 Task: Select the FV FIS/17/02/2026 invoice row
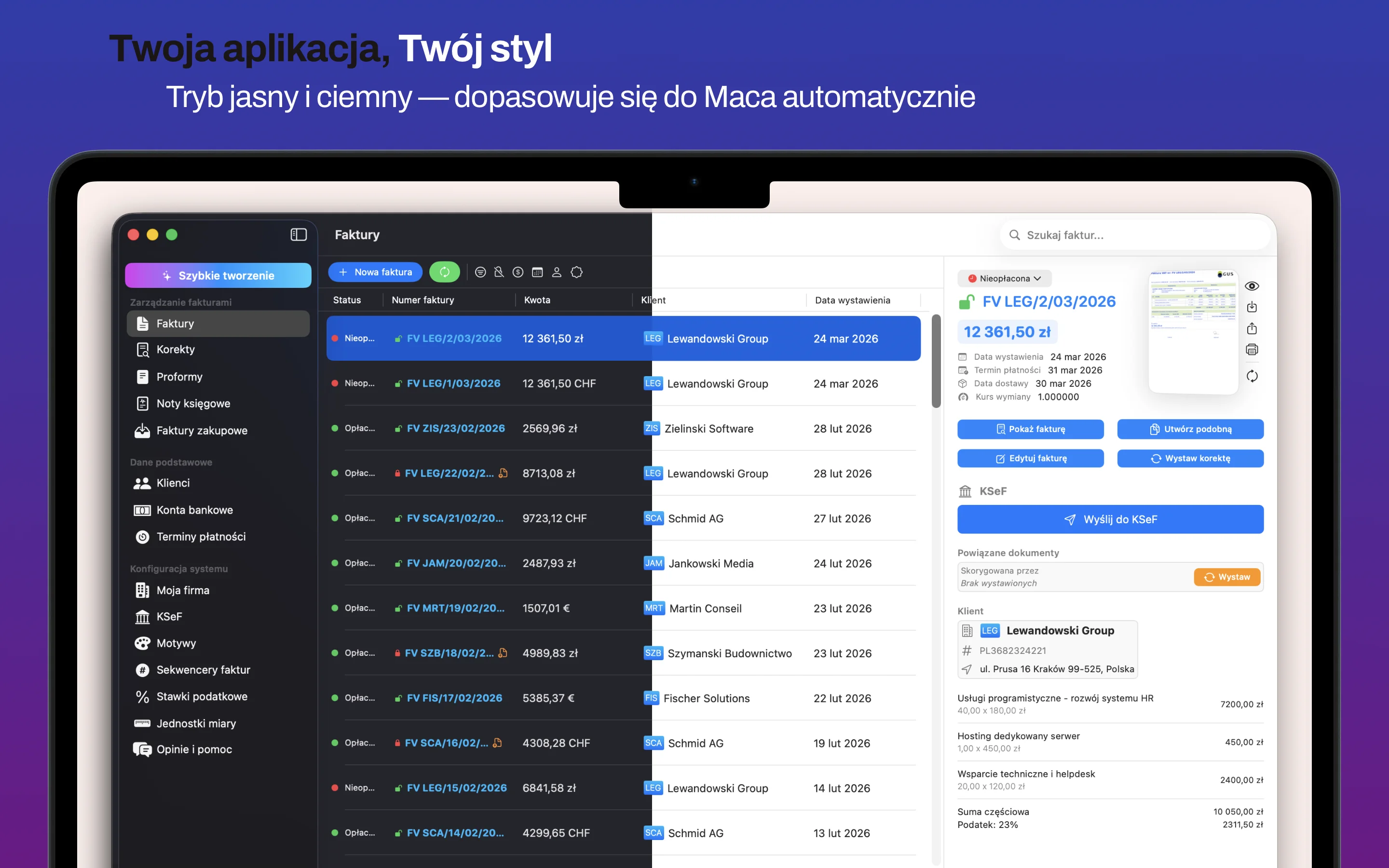pyautogui.click(x=623, y=698)
